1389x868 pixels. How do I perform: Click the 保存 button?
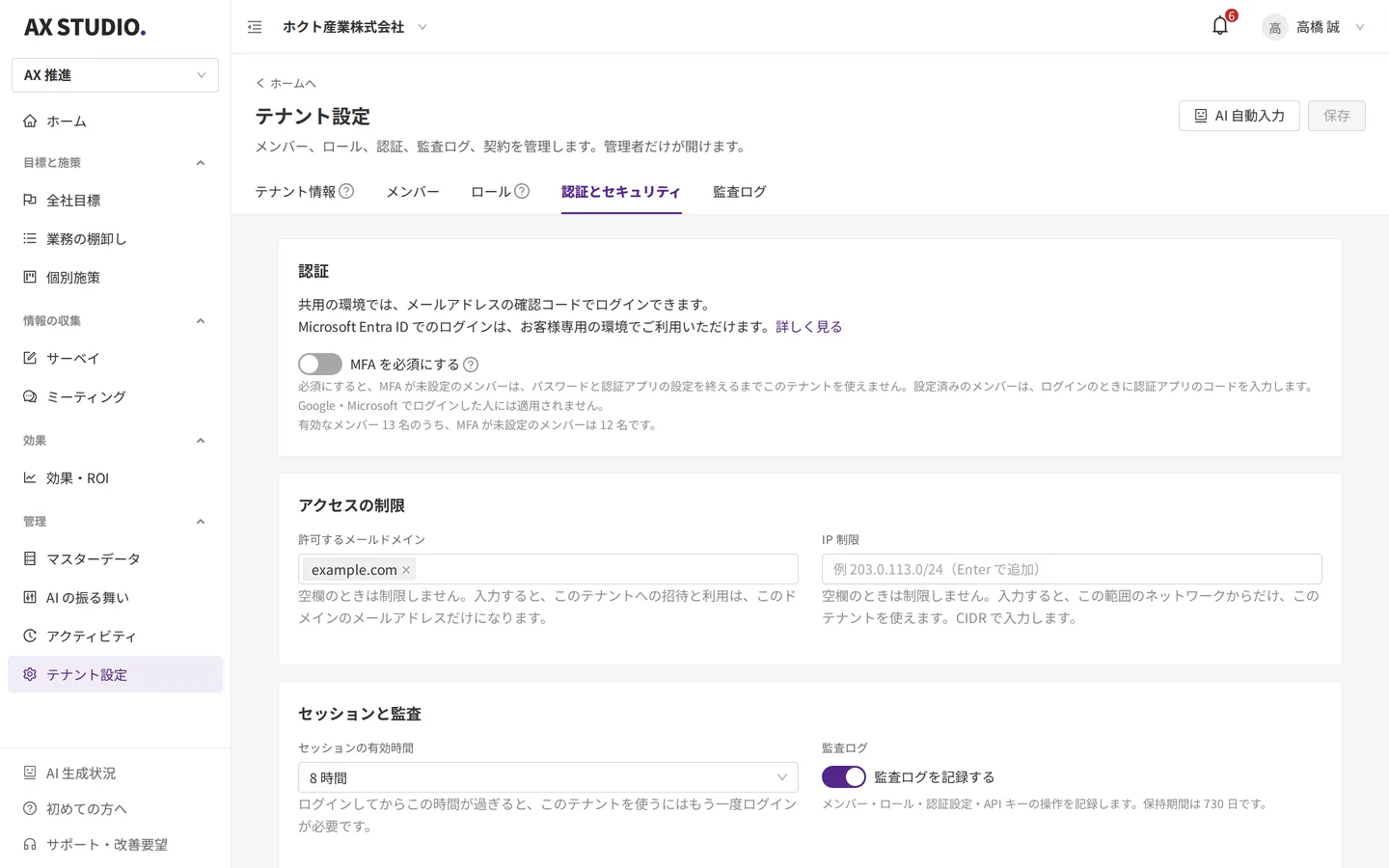tap(1337, 116)
